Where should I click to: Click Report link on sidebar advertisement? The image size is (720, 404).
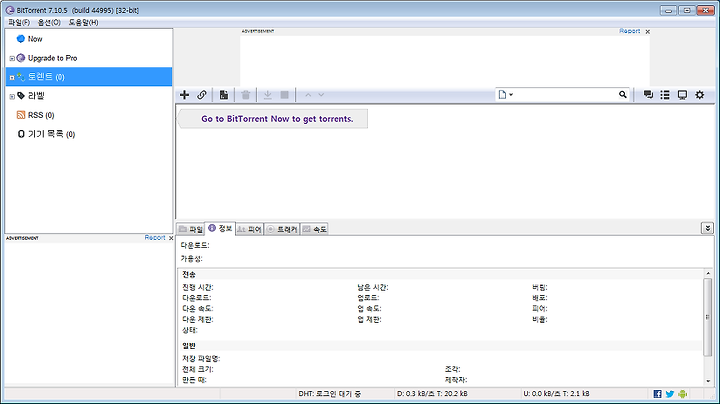pos(155,238)
